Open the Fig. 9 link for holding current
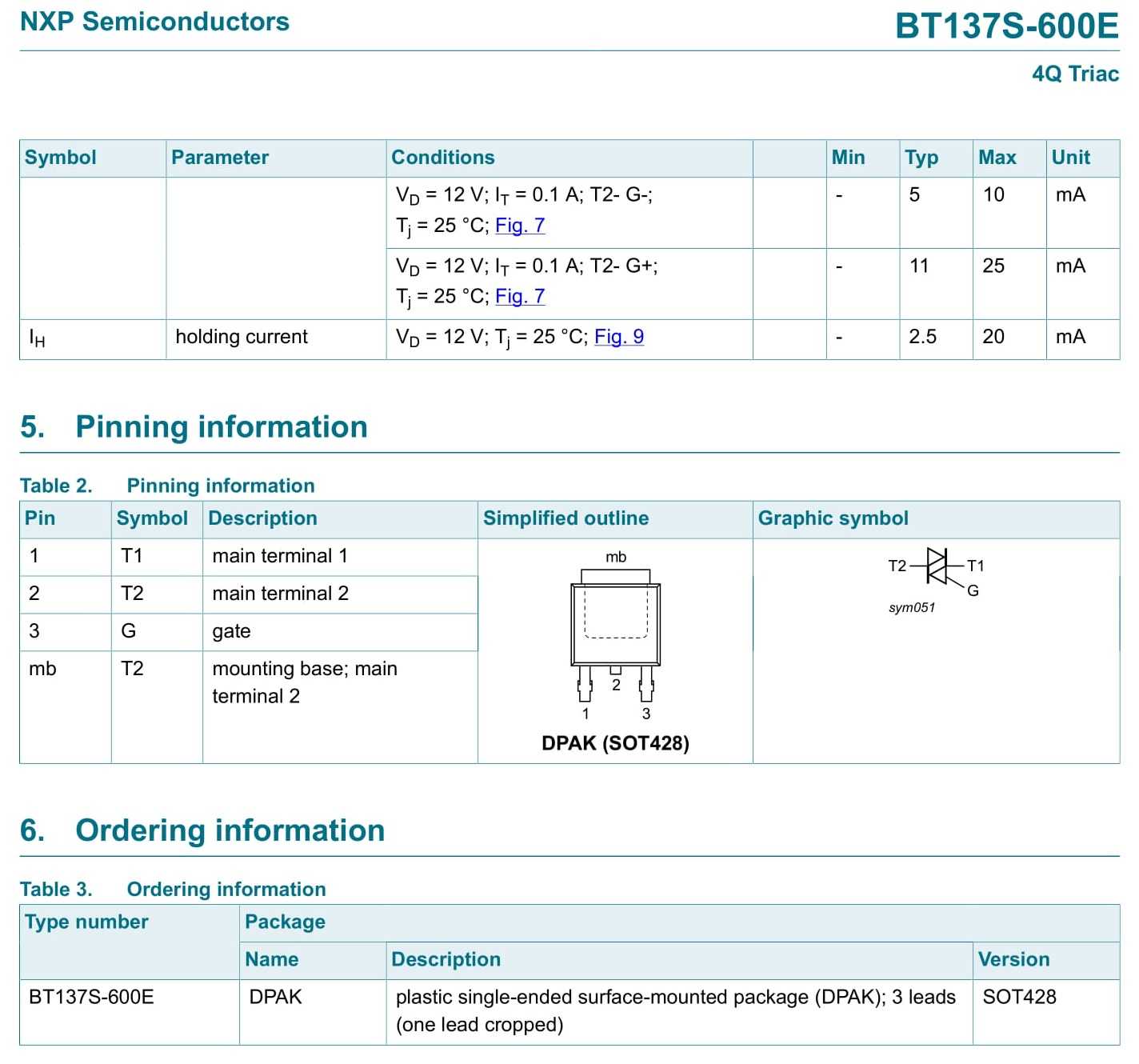This screenshot has height=1064, width=1139. coord(619,337)
